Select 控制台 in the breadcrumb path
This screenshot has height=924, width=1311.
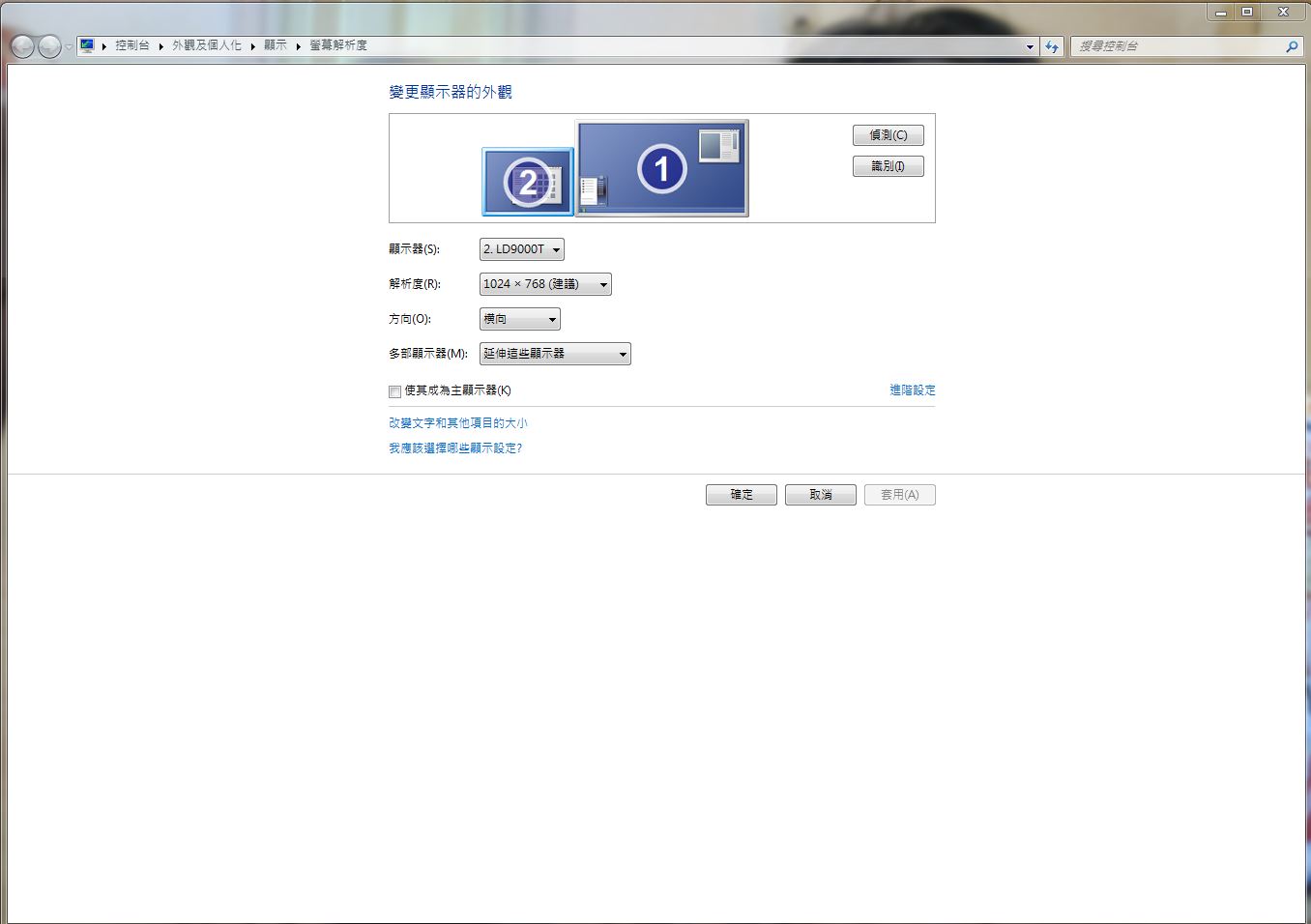pos(132,45)
